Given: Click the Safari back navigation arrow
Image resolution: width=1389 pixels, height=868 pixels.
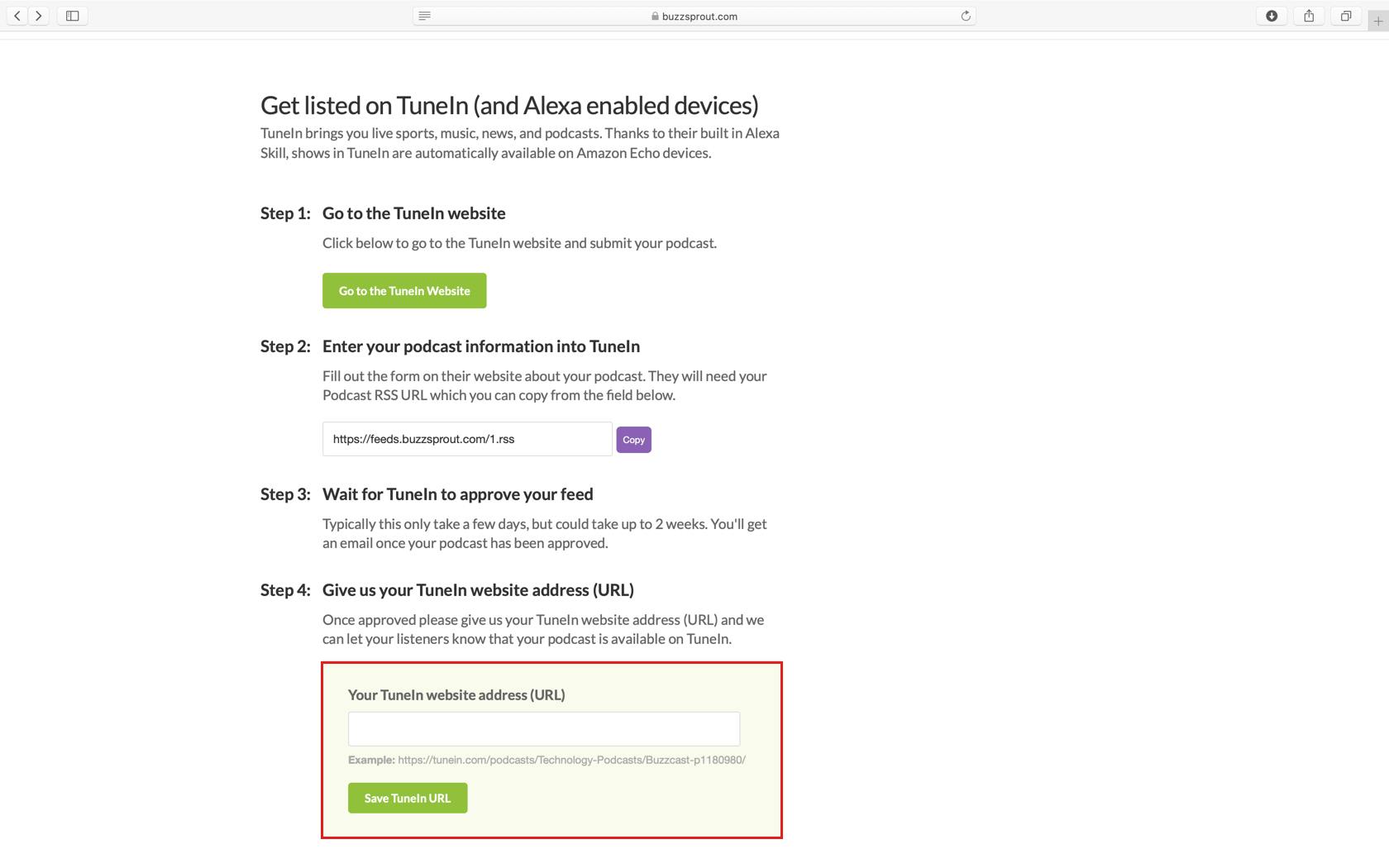Looking at the screenshot, I should 17,15.
